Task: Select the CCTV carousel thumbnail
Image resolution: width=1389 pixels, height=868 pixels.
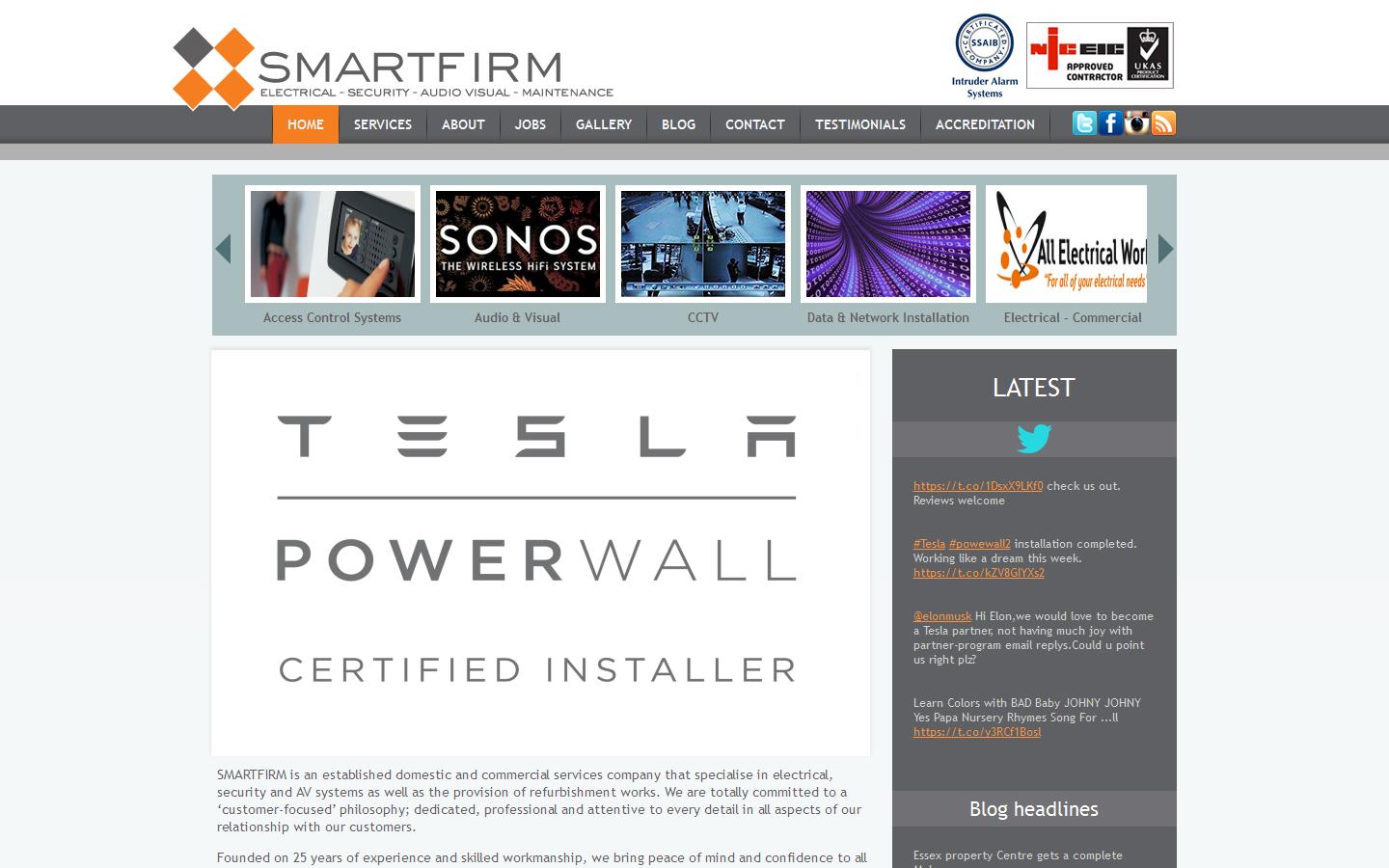Action: coord(703,243)
